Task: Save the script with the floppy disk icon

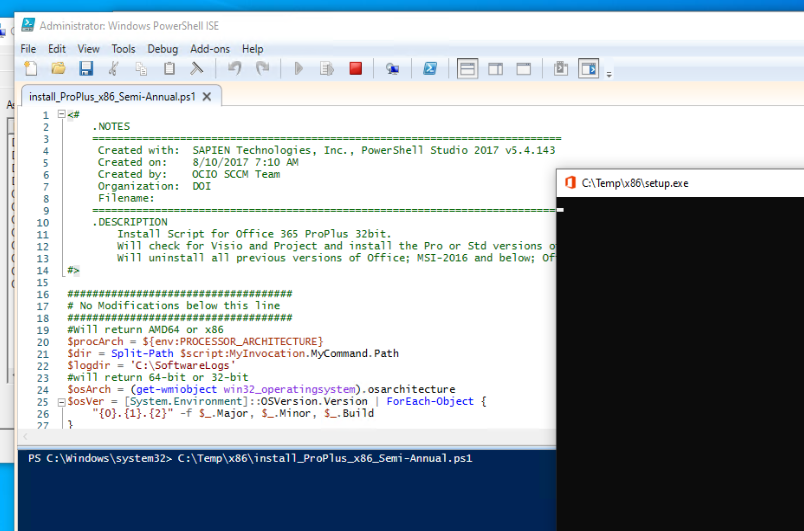Action: coord(86,68)
